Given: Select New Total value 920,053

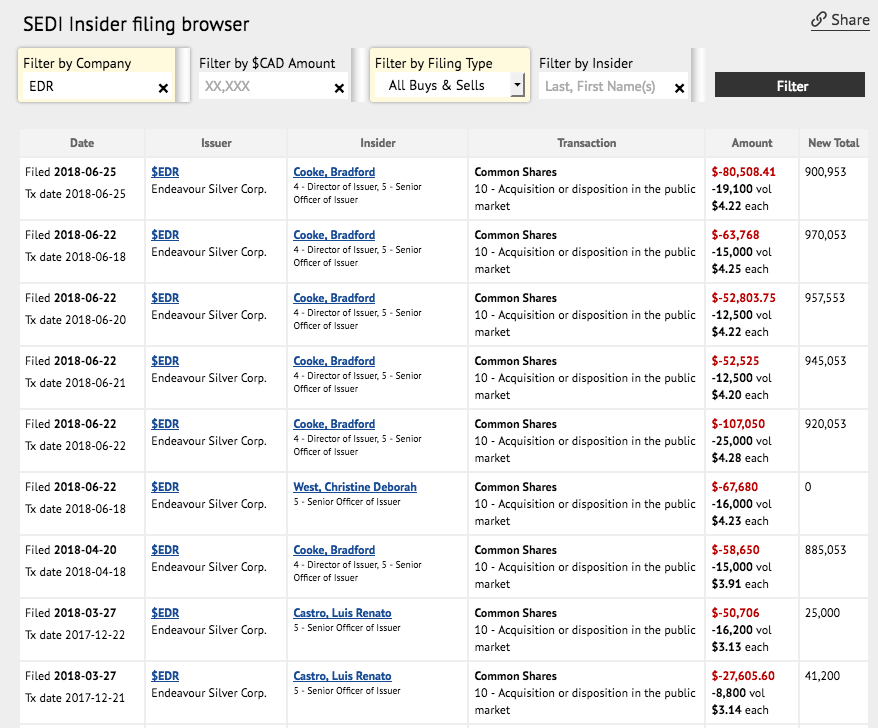Looking at the screenshot, I should pyautogui.click(x=825, y=424).
